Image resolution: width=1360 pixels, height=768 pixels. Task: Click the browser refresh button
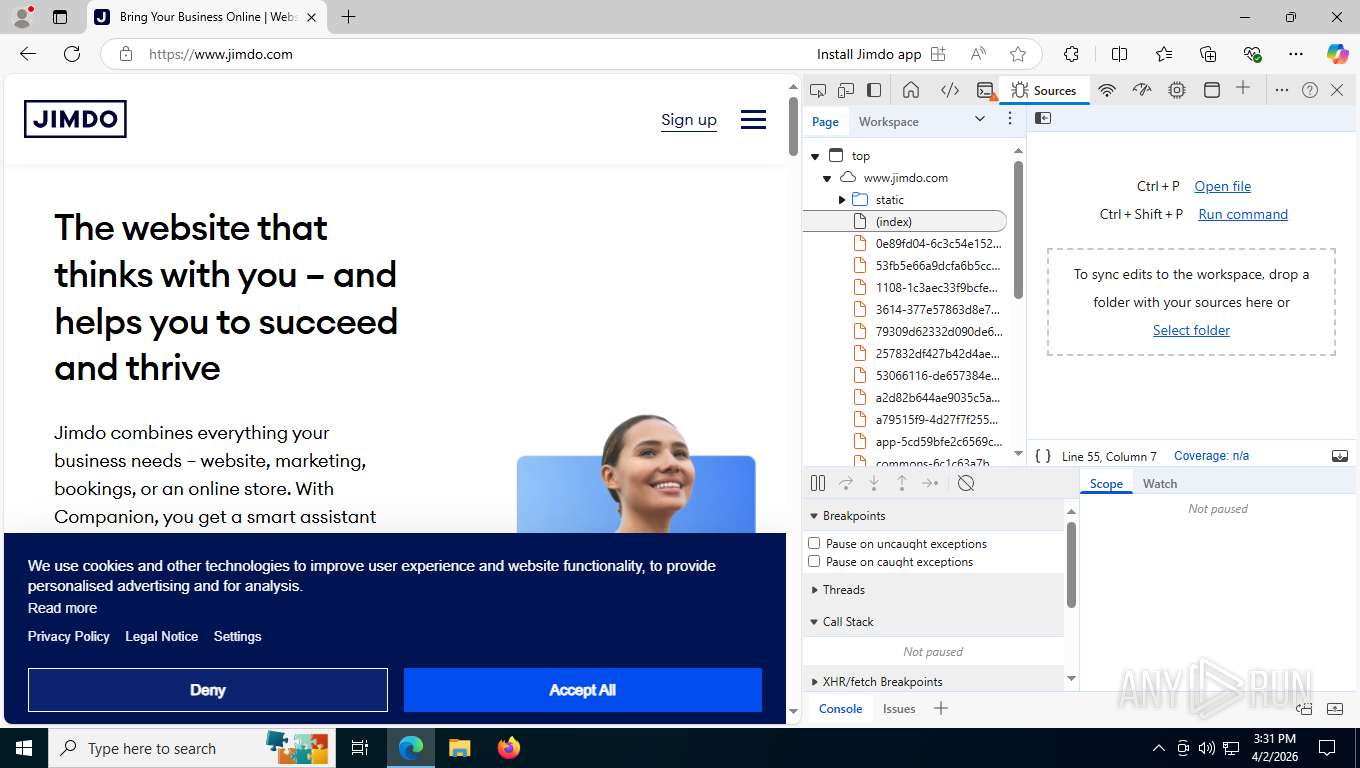pyautogui.click(x=72, y=54)
